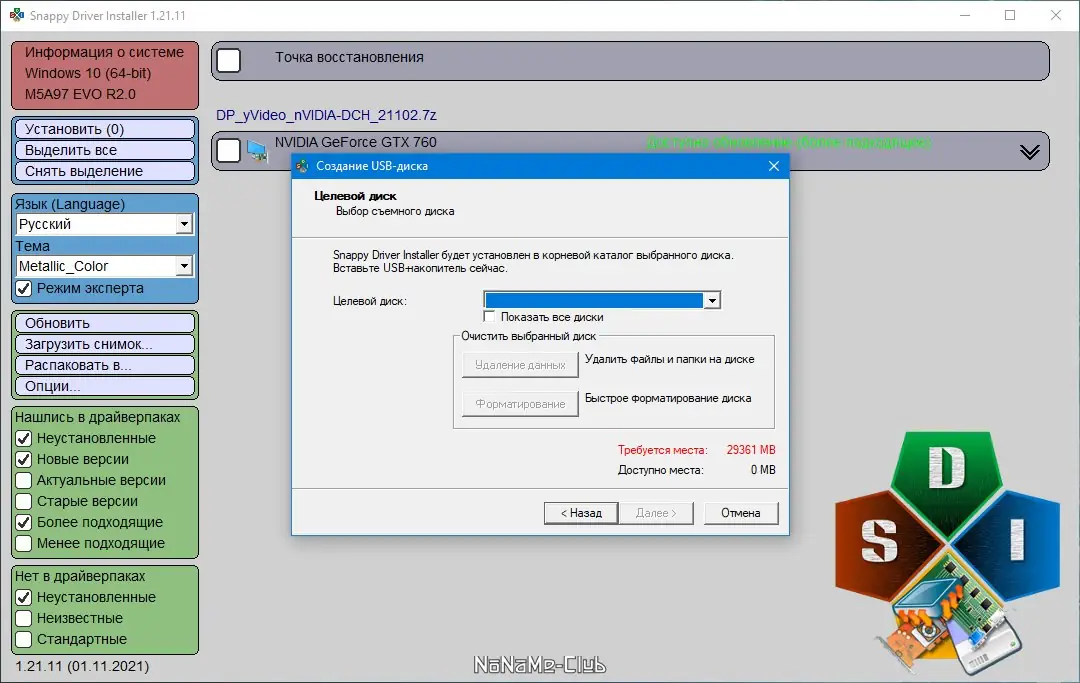The height and width of the screenshot is (683, 1080).
Task: Toggle the Точка восстановления checkbox
Action: 228,60
